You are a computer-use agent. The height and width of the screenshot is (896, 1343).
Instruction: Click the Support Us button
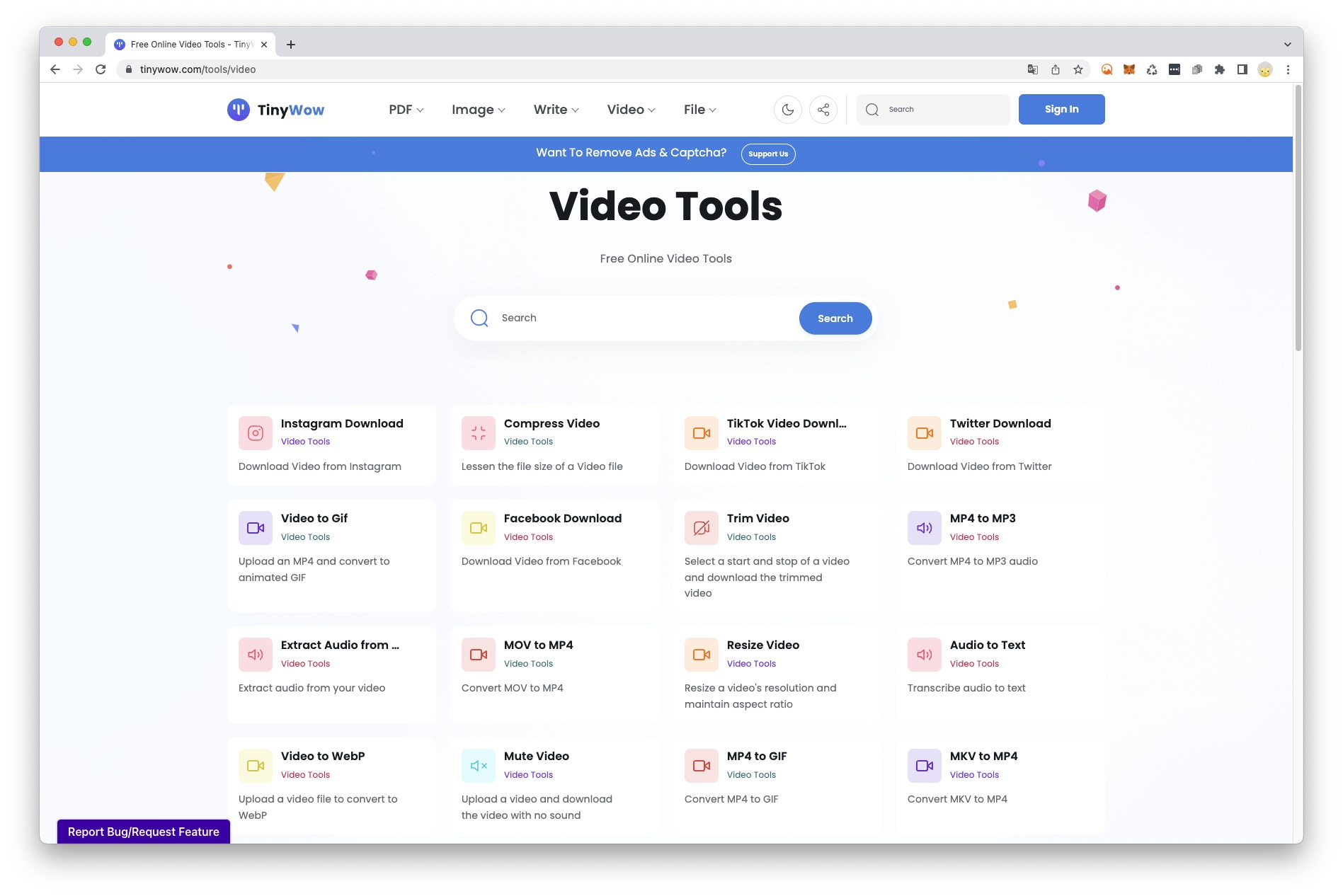point(767,154)
